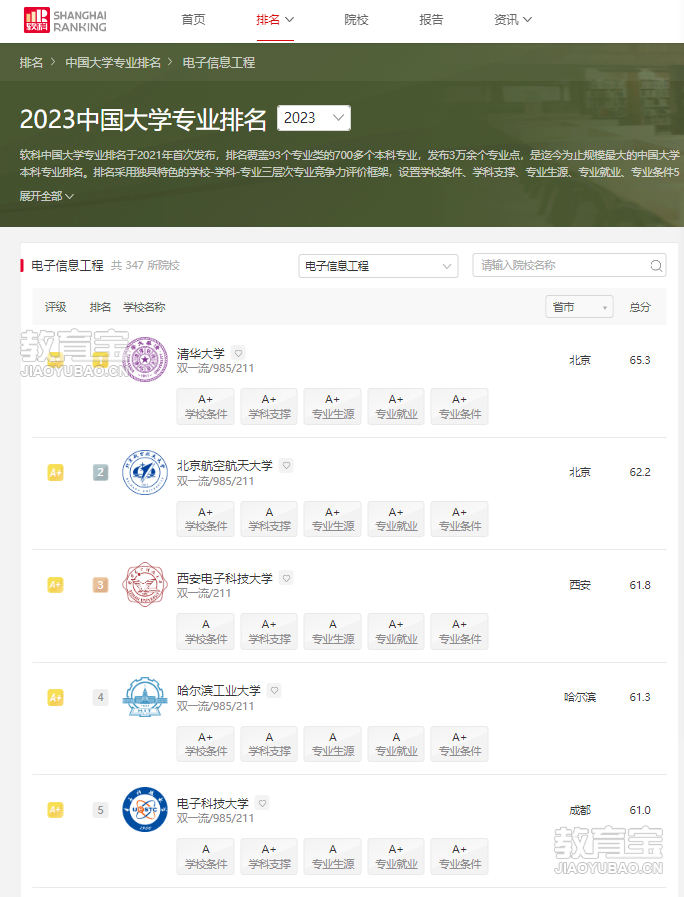Click 电子科技大学 专业生源 A tile
This screenshot has width=684, height=897.
(333, 856)
